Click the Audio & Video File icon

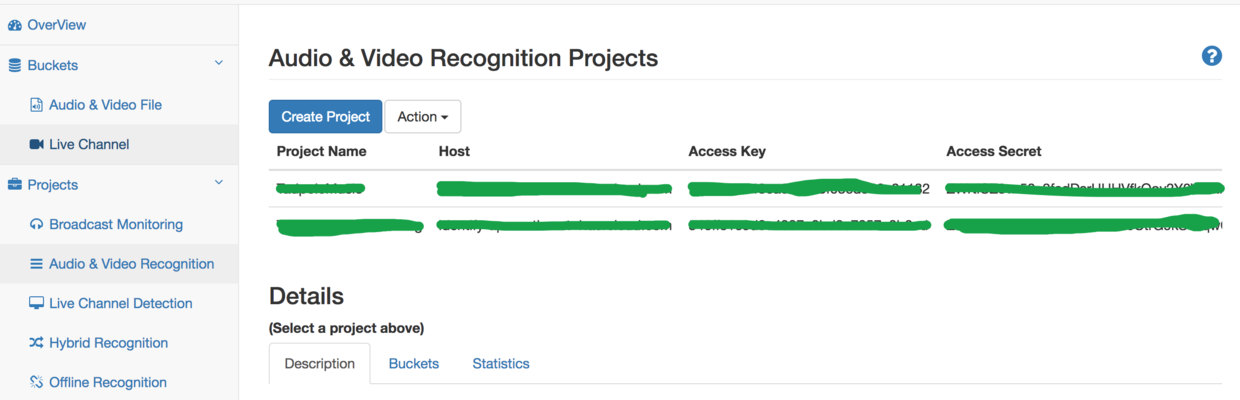point(36,105)
